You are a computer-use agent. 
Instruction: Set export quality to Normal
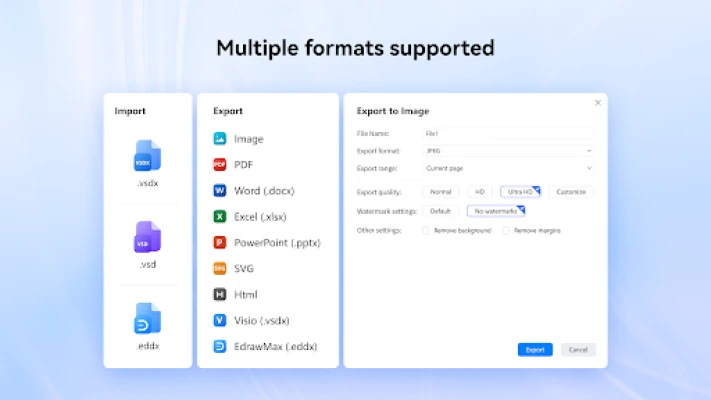click(x=440, y=191)
